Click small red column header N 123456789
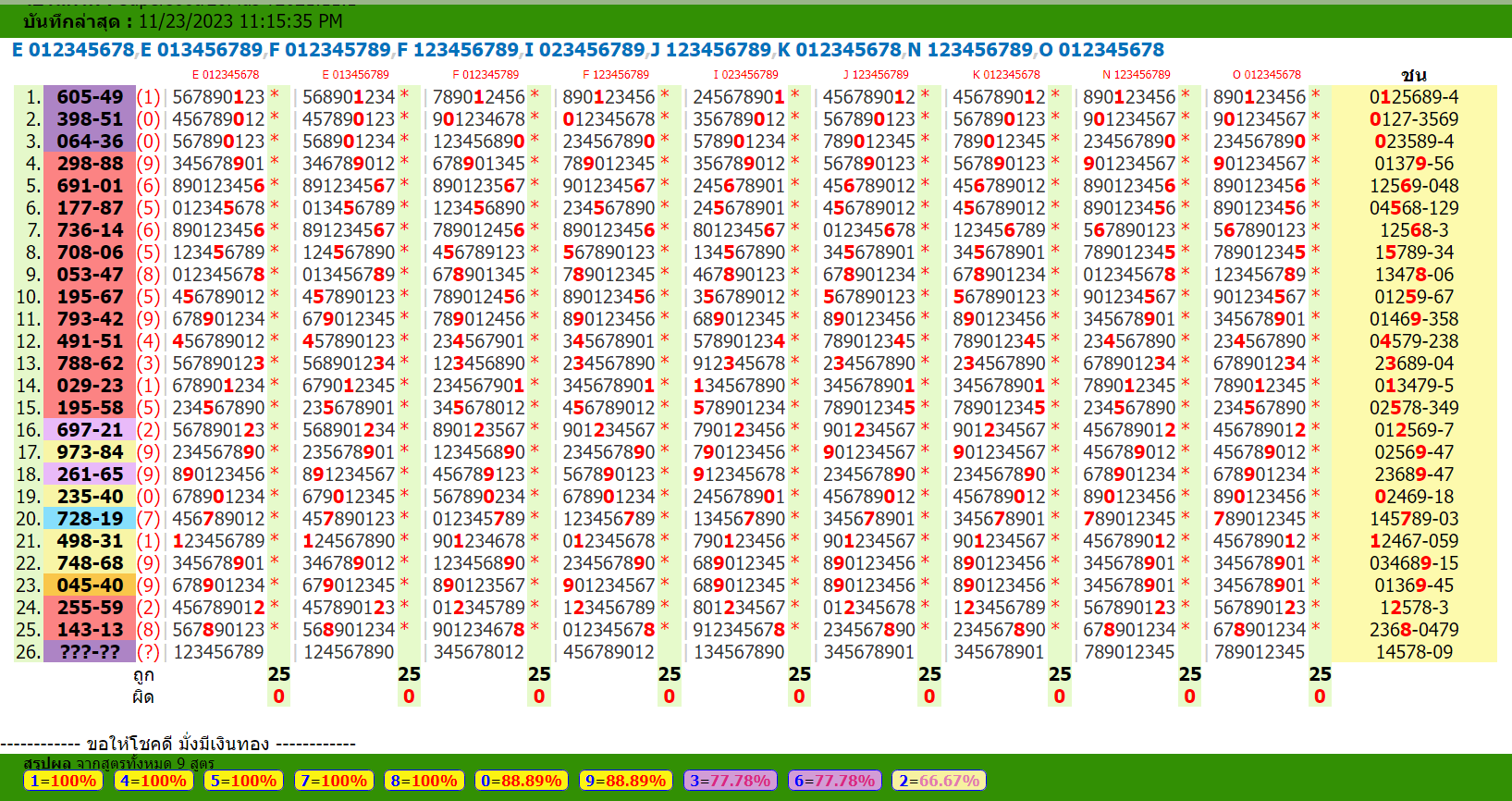This screenshot has width=1512, height=801. (x=1137, y=75)
